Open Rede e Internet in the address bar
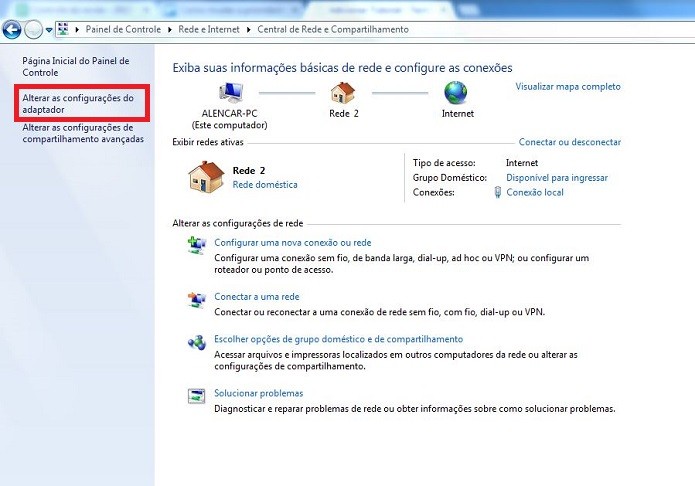Image resolution: width=695 pixels, height=486 pixels. tap(209, 29)
